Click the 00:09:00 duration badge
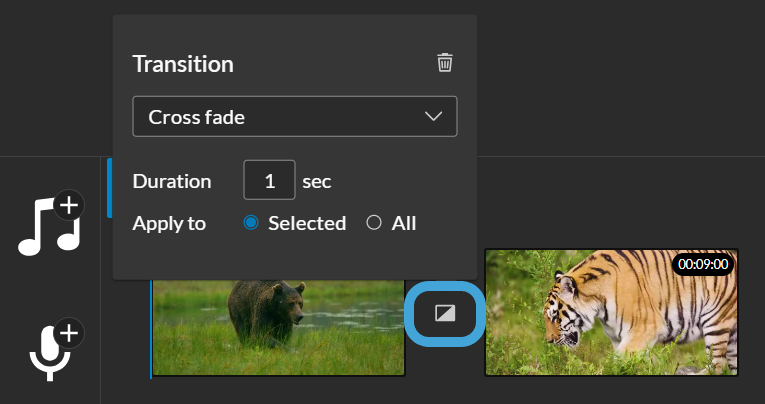The image size is (765, 404). [703, 264]
